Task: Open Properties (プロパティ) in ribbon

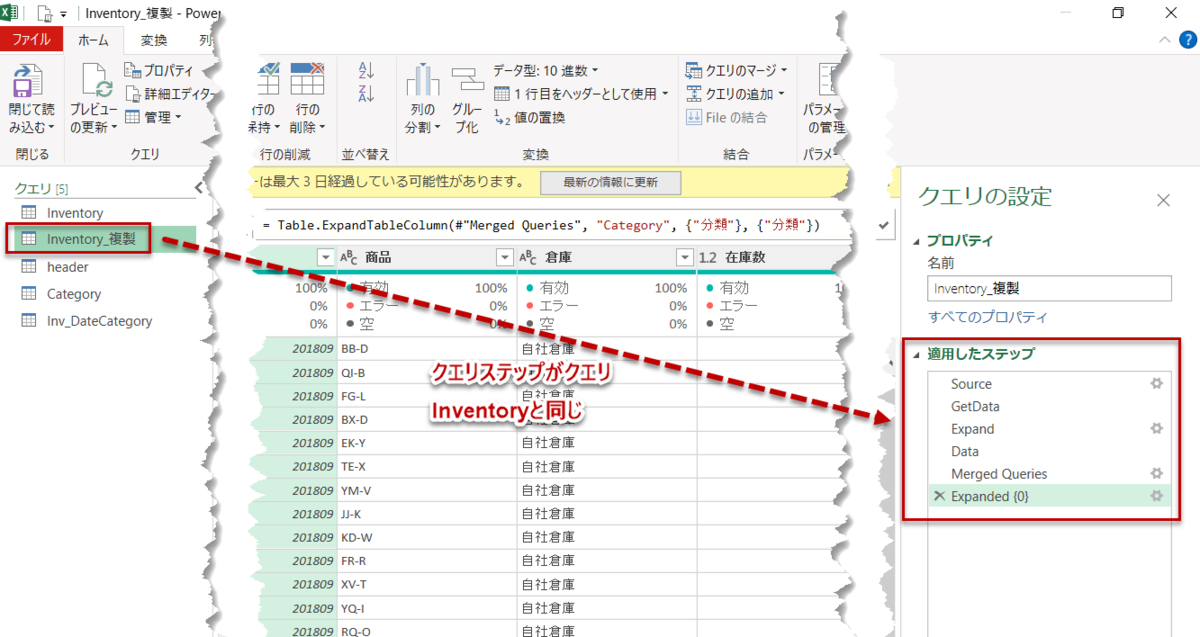Action: pos(158,71)
